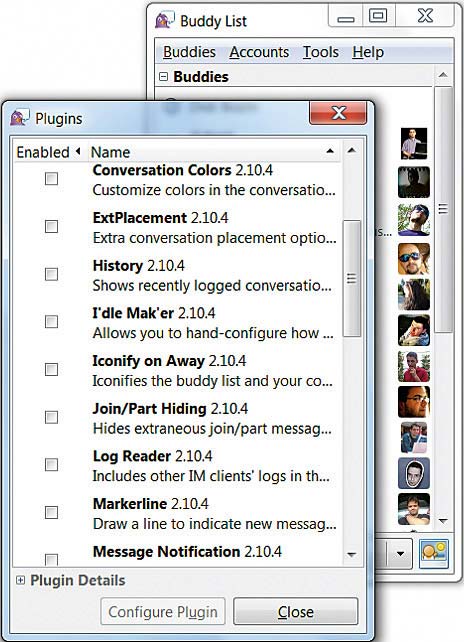464x642 pixels.
Task: Click the Plugins list vertical scrollbar thumb
Action: 351,278
